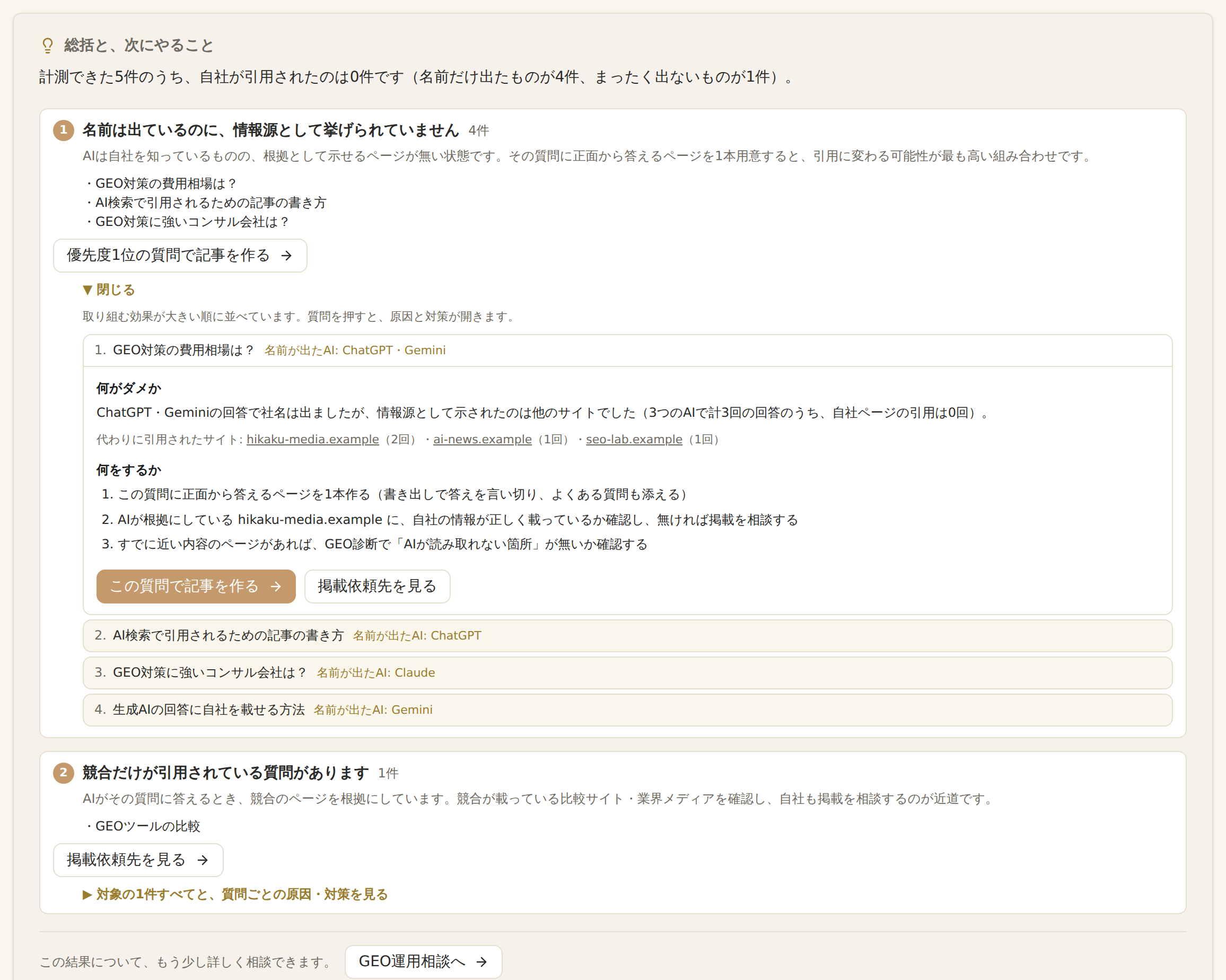Click label 名前が出たAI: ChatGPT・Gemini
This screenshot has height=980, width=1226.
pos(355,351)
